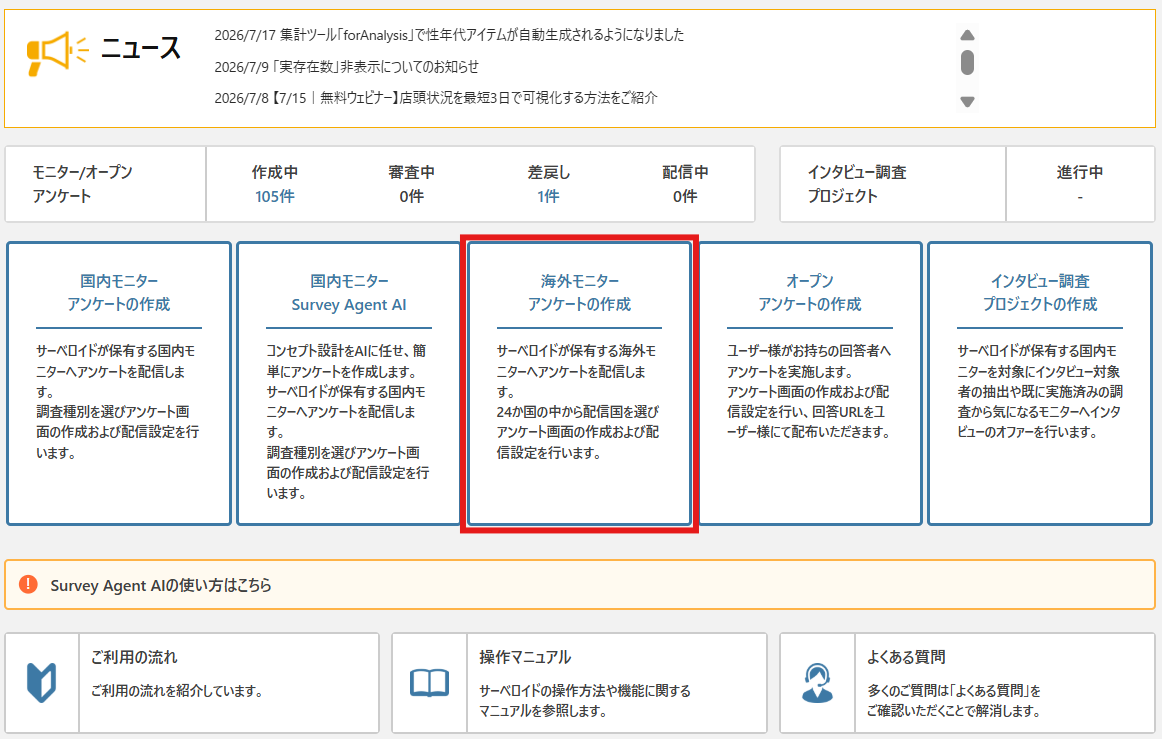Click the beginner mark icon for ご利用の流れ
This screenshot has height=739, width=1162.
tap(42, 682)
